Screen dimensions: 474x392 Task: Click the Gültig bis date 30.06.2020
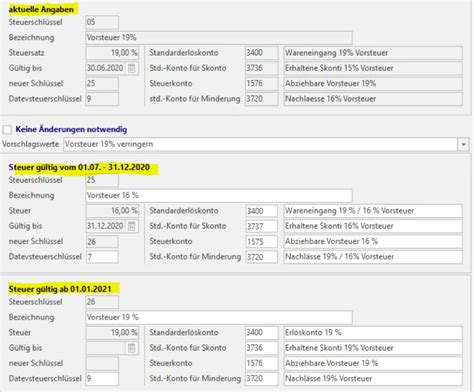coord(106,68)
